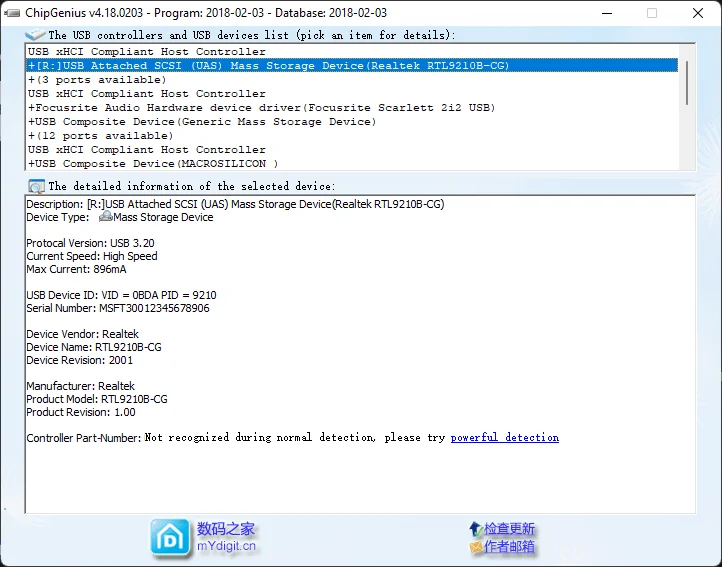This screenshot has height=567, width=722.
Task: Click the mYdigit.cn house logo icon
Action: [170, 537]
